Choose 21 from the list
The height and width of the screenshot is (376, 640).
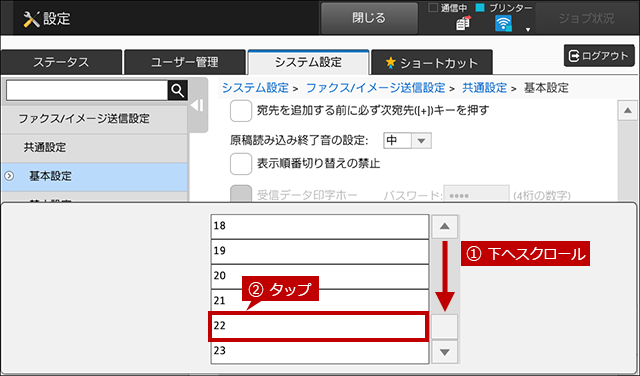(320, 301)
